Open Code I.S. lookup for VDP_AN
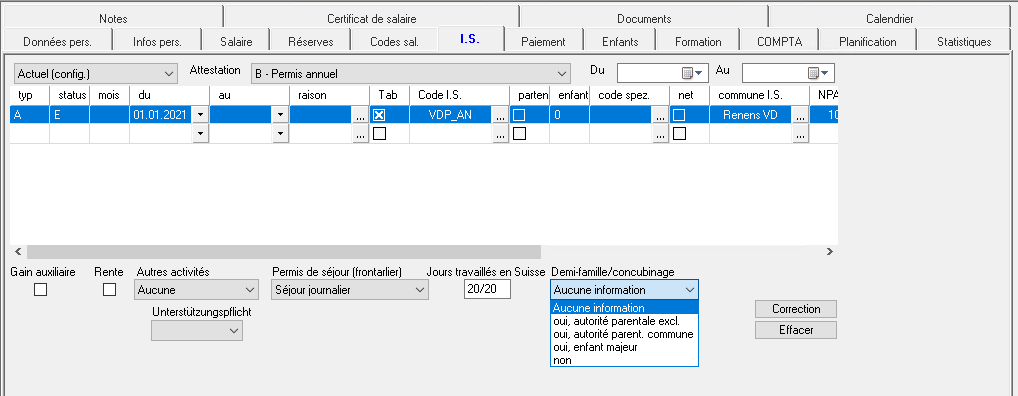This screenshot has width=1018, height=396. pyautogui.click(x=500, y=115)
